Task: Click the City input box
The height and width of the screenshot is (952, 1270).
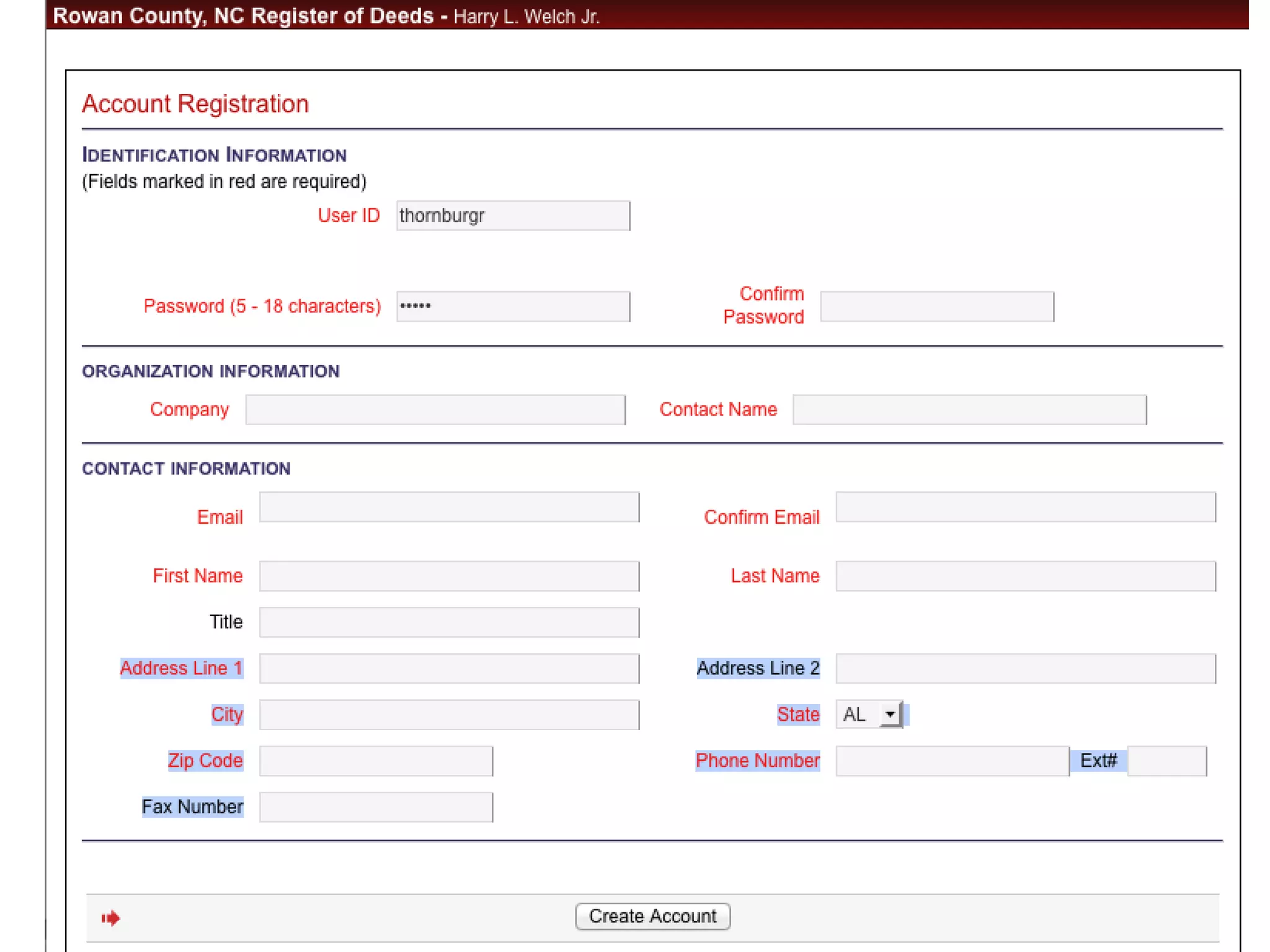Action: click(449, 715)
